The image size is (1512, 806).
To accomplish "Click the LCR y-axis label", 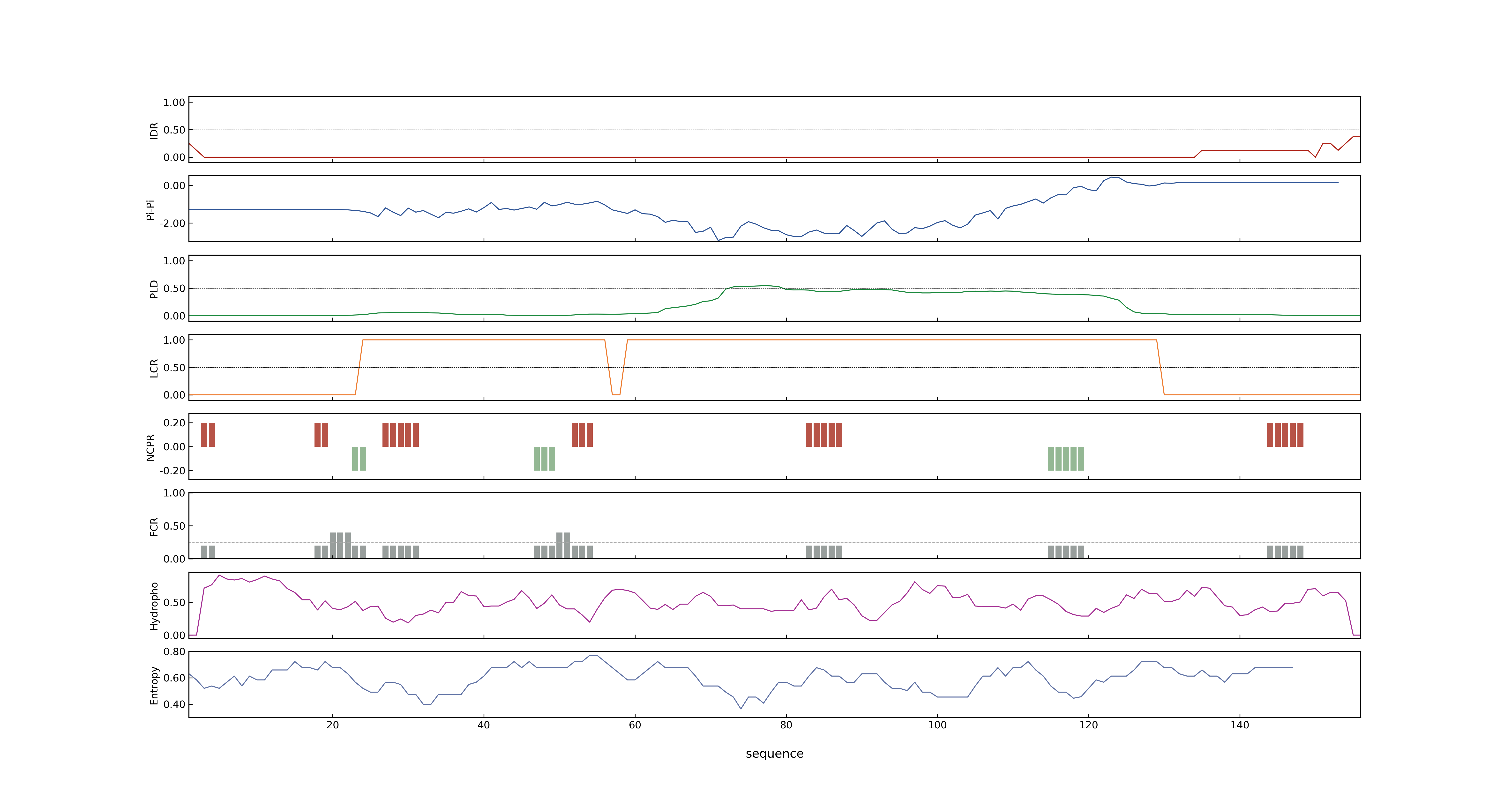I will (x=154, y=368).
